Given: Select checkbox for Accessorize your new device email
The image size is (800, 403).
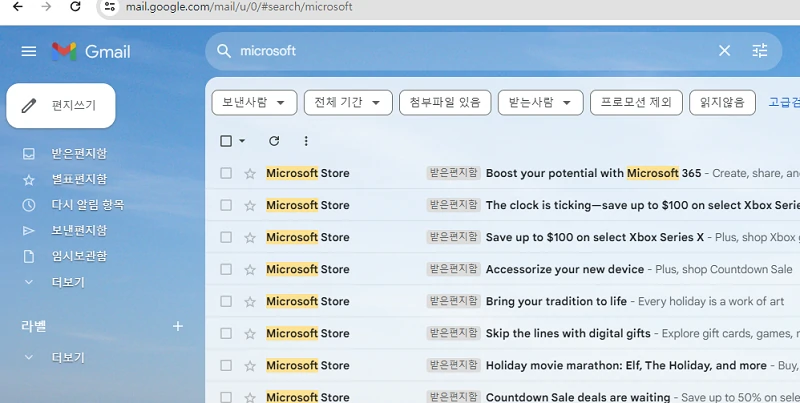Looking at the screenshot, I should point(226,269).
